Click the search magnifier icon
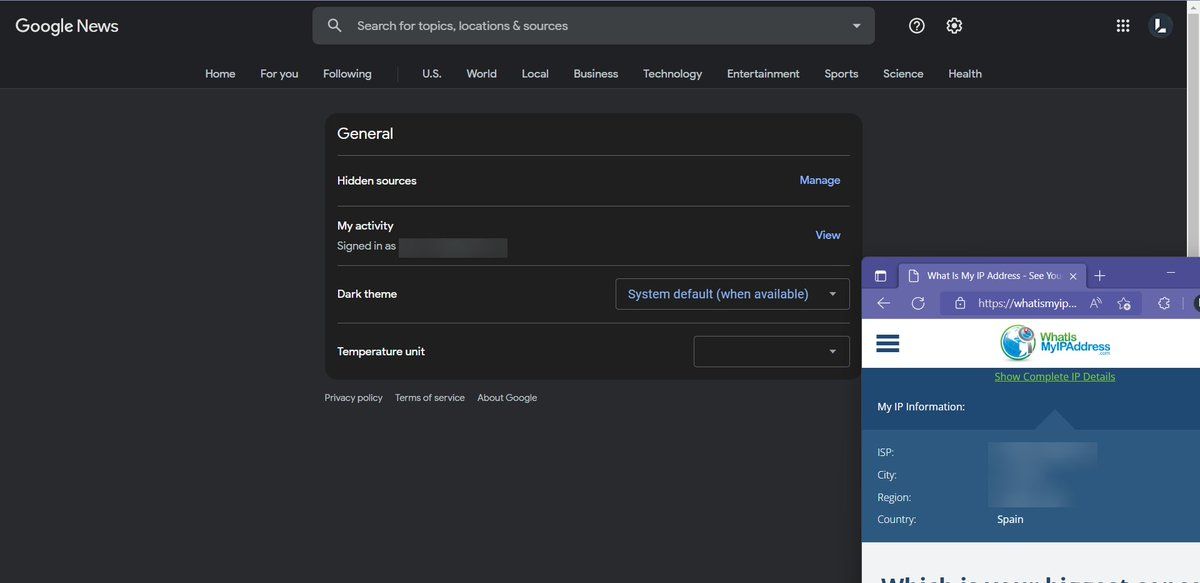This screenshot has height=583, width=1200. click(335, 26)
